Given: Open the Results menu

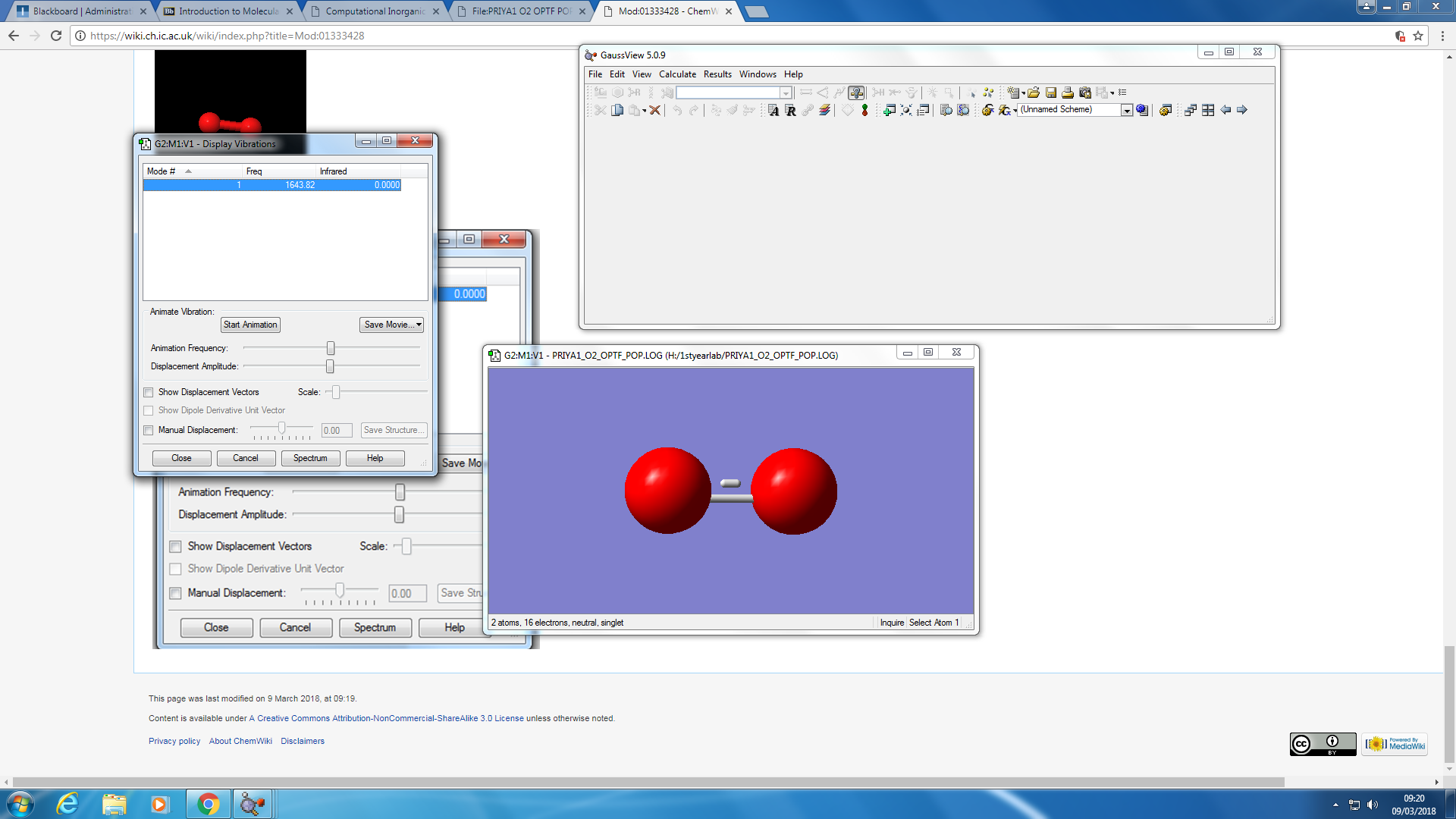Looking at the screenshot, I should [717, 74].
